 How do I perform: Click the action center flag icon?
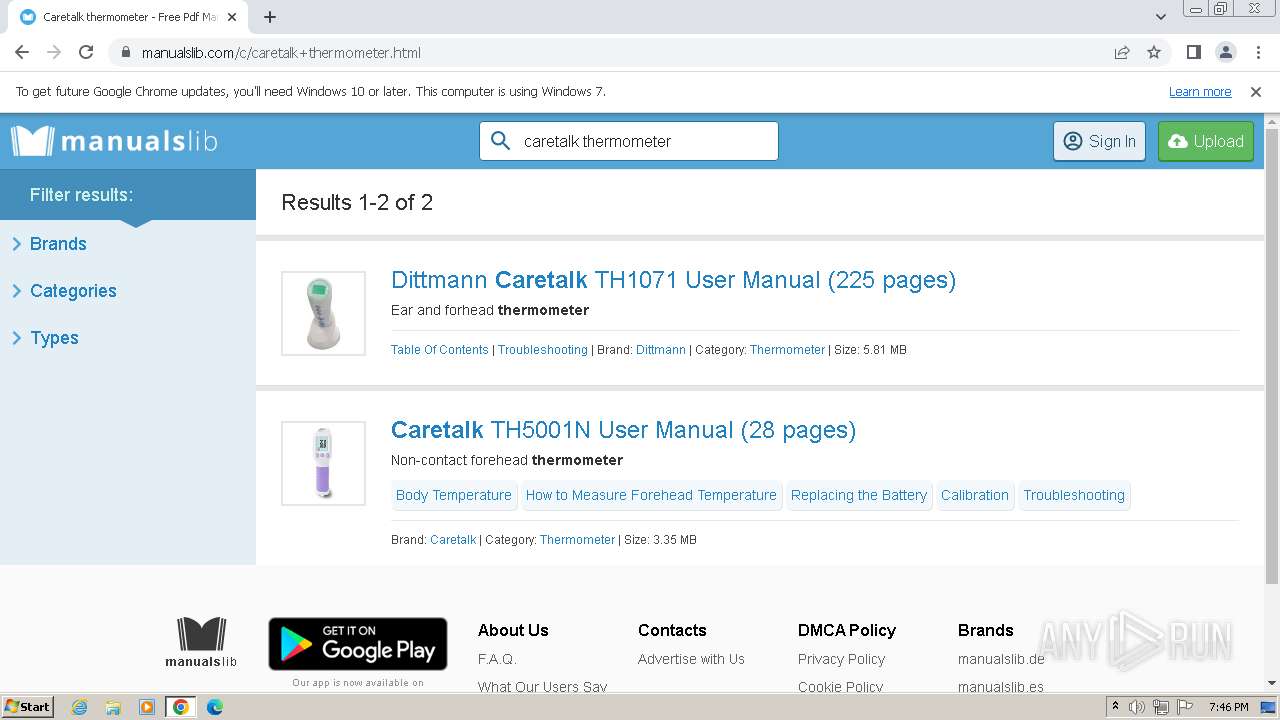pyautogui.click(x=1183, y=707)
